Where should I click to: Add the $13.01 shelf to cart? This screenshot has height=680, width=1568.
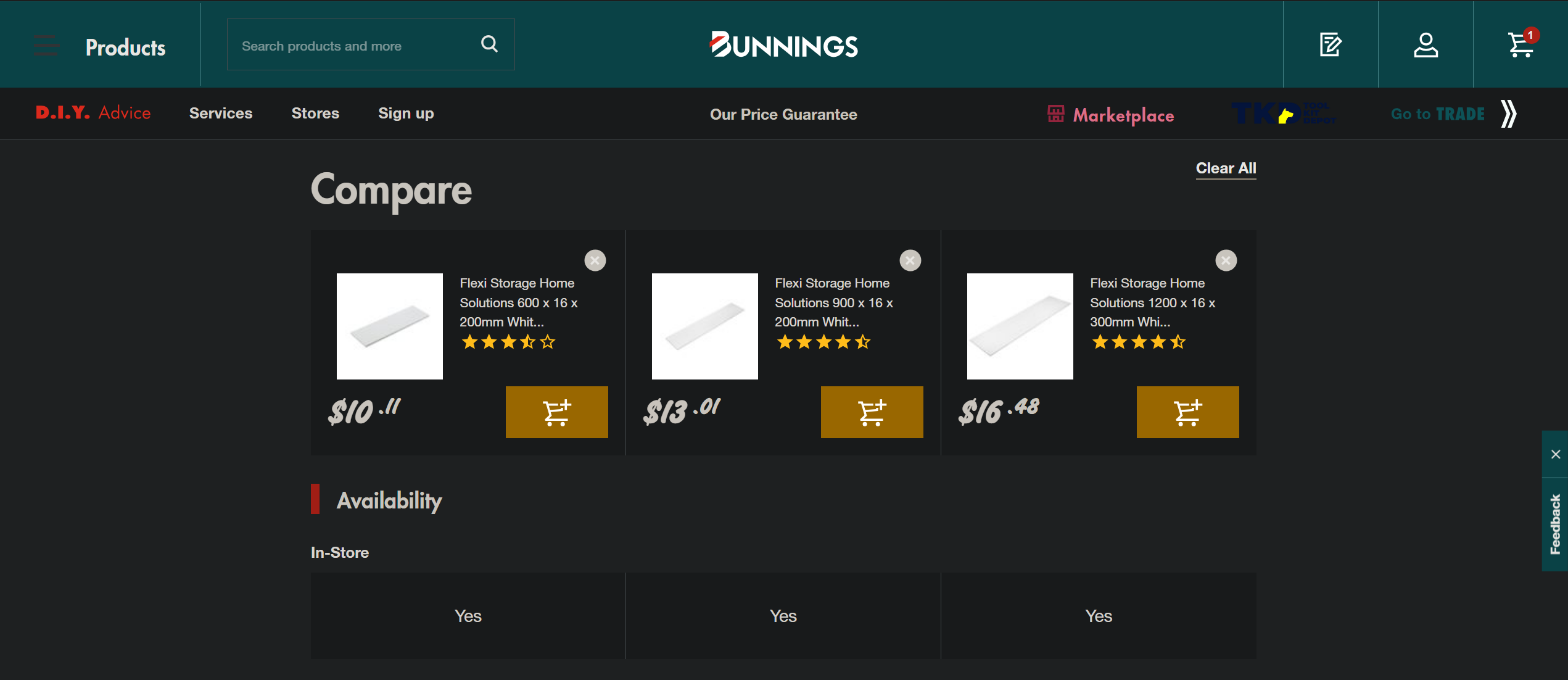(x=872, y=412)
